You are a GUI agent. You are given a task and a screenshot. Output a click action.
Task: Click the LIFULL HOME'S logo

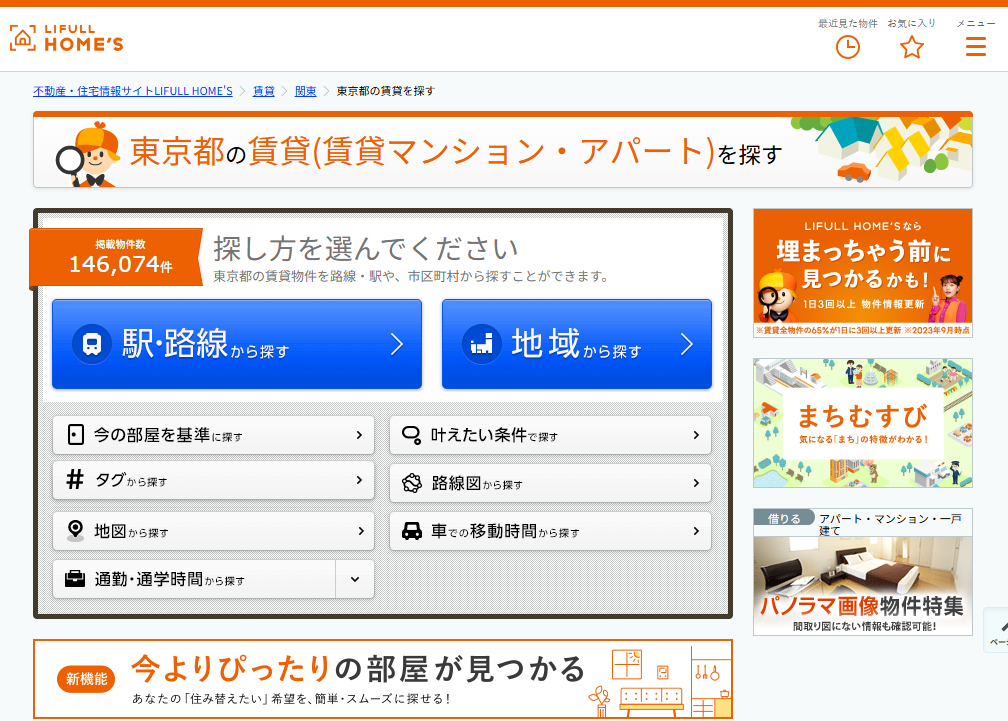[x=67, y=39]
